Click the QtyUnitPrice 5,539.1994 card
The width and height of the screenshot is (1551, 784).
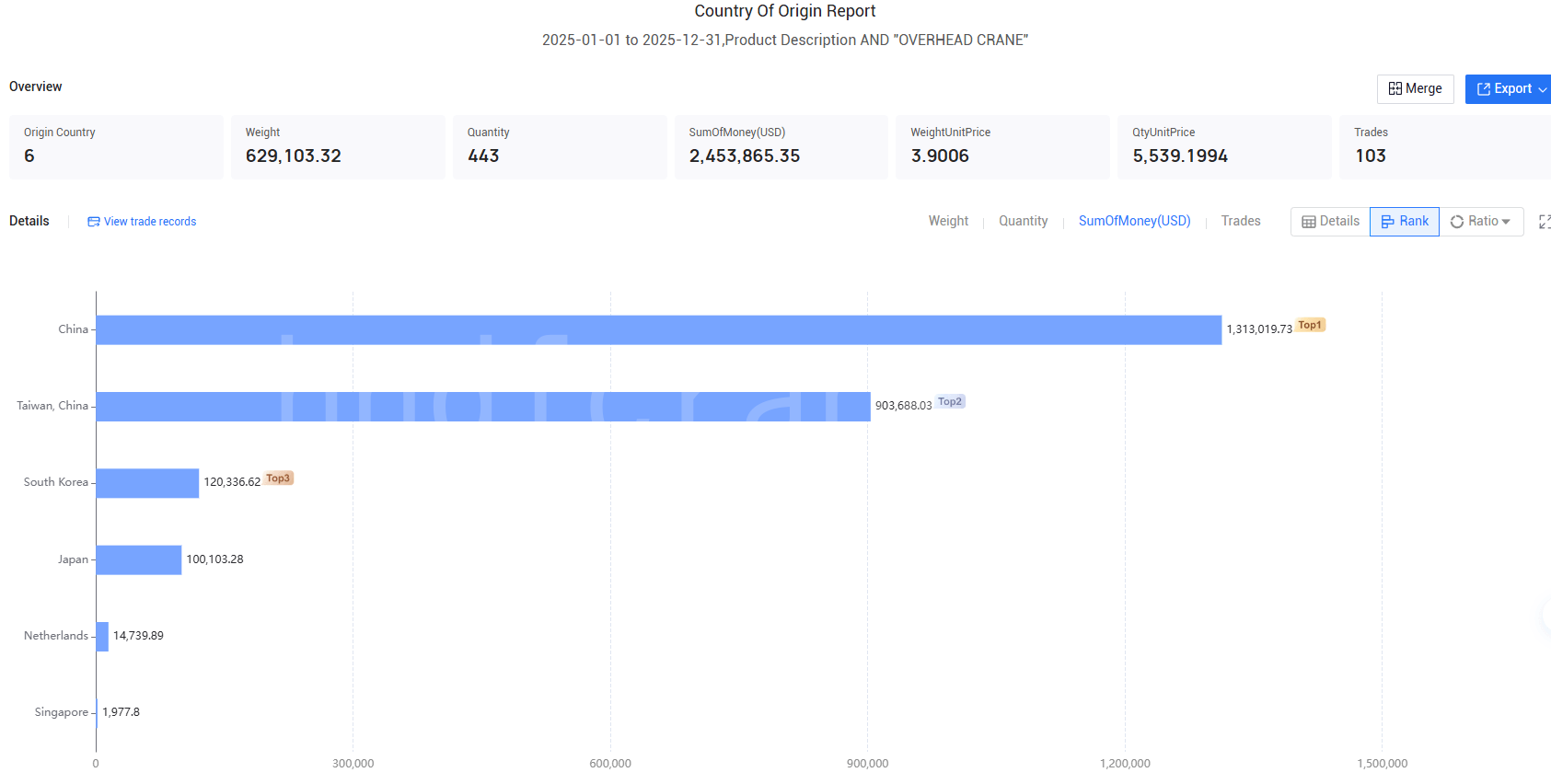(1224, 147)
